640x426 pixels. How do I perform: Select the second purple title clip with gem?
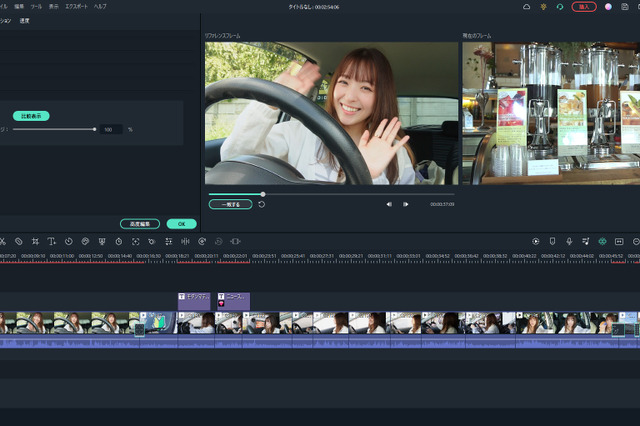click(x=234, y=301)
